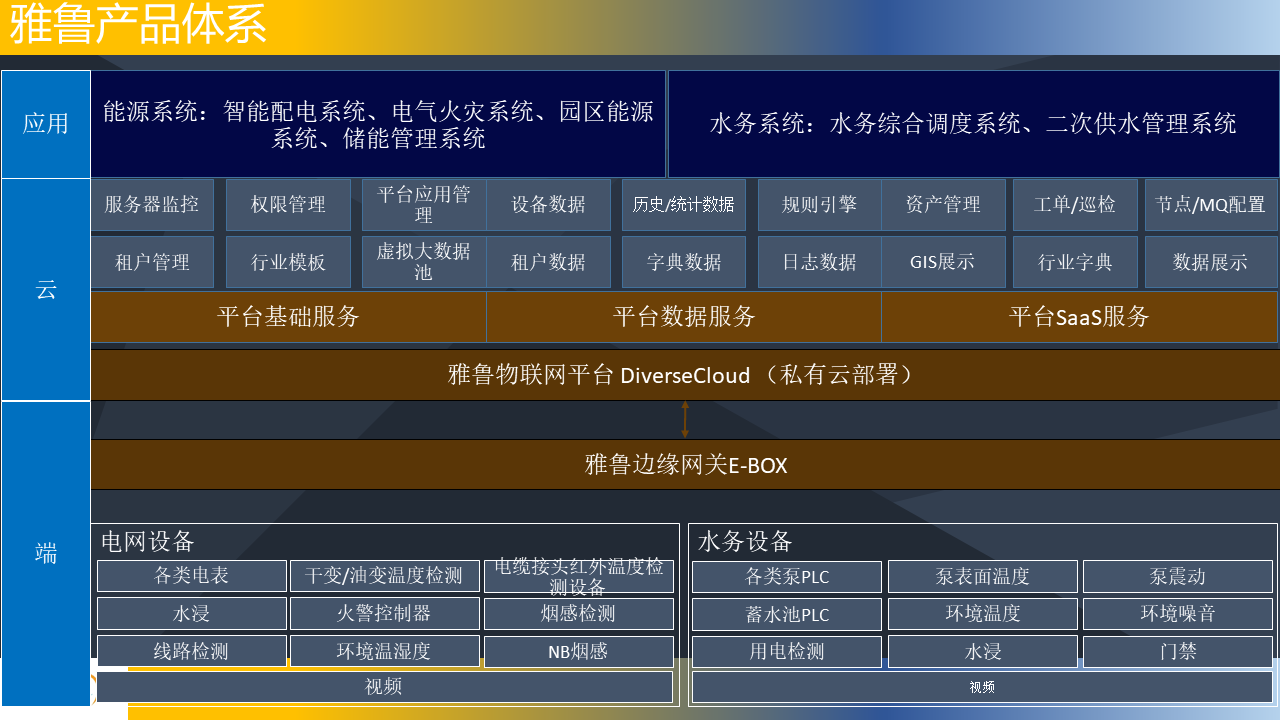The height and width of the screenshot is (720, 1280).
Task: Select the 节点/MQ配置 box
Action: [x=1211, y=205]
